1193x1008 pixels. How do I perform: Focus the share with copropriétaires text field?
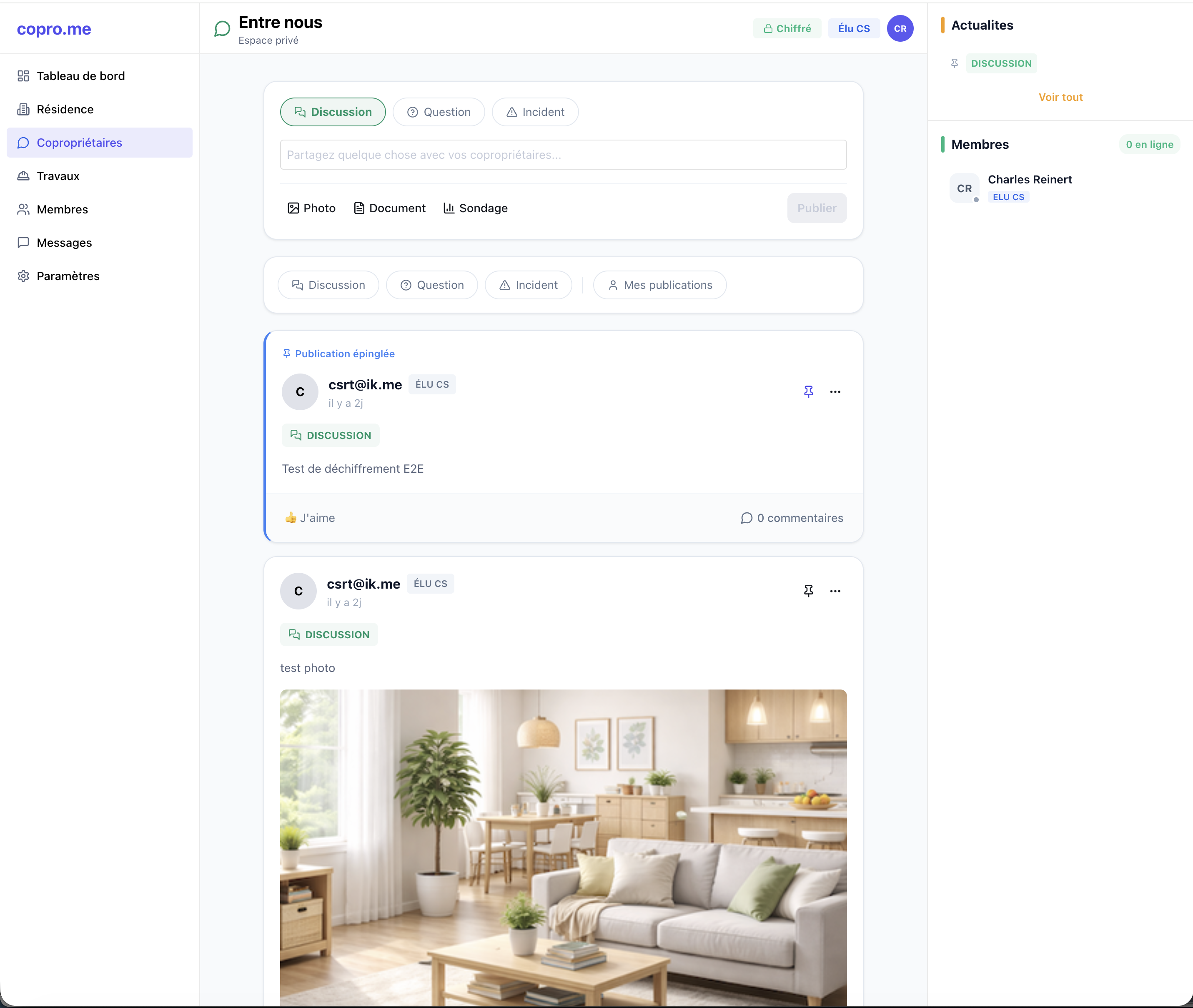tap(563, 155)
